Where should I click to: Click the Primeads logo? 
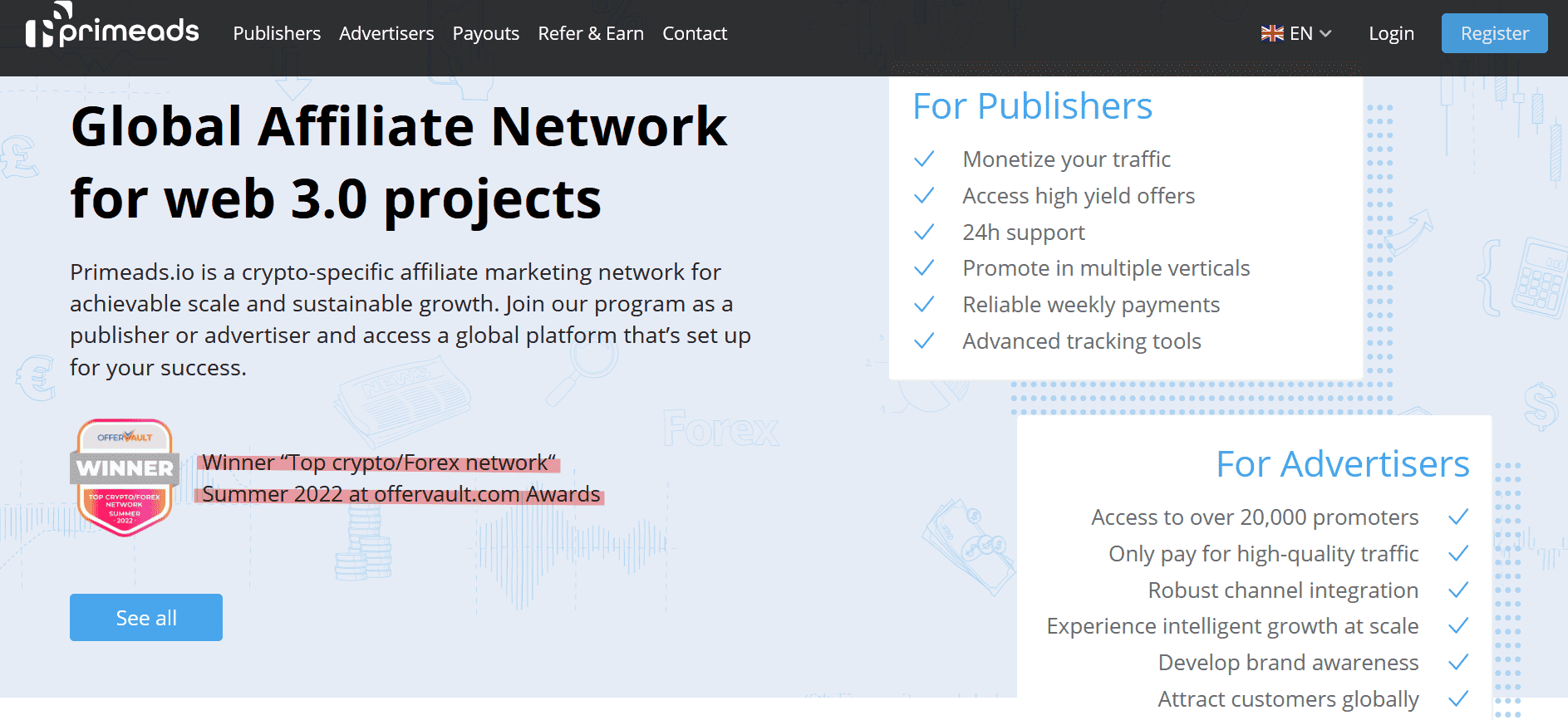click(112, 27)
